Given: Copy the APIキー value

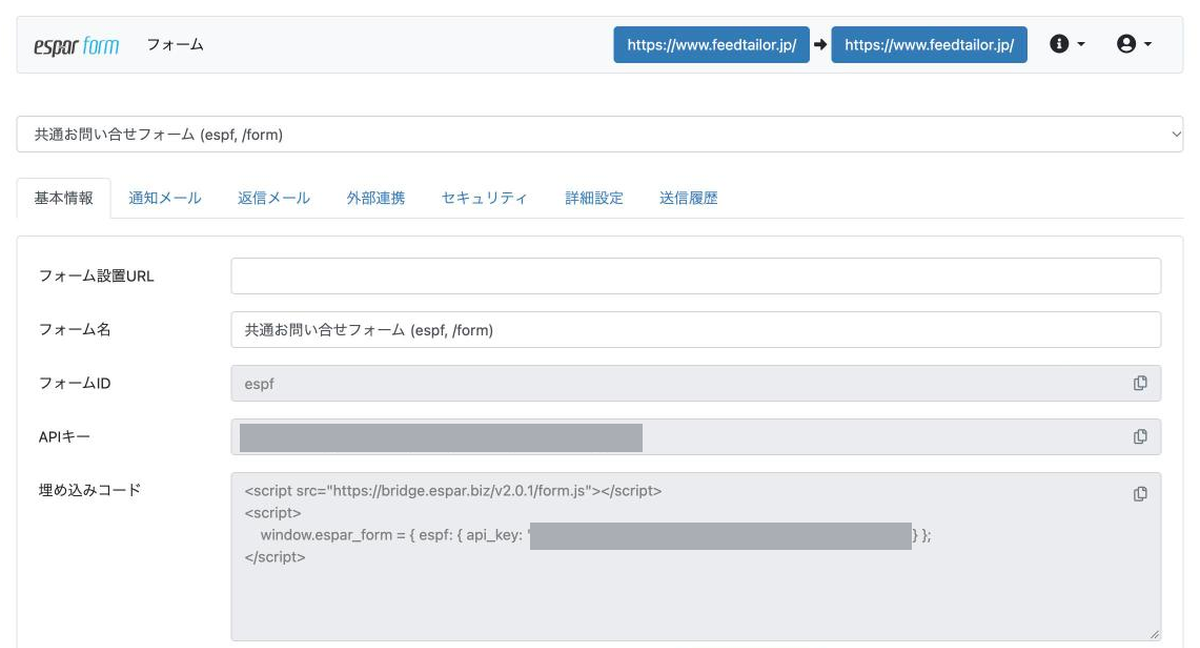Looking at the screenshot, I should (x=1140, y=436).
